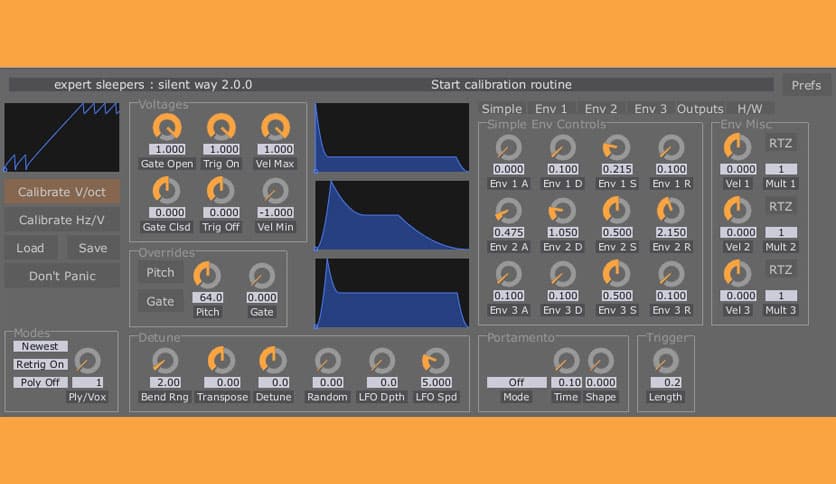Toggle the Gate override button
The image size is (836, 484).
pyautogui.click(x=160, y=301)
